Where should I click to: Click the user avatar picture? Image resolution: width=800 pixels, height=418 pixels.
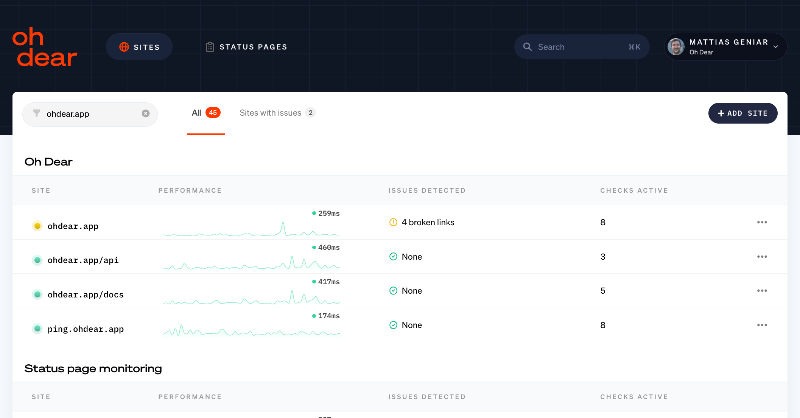tap(676, 46)
